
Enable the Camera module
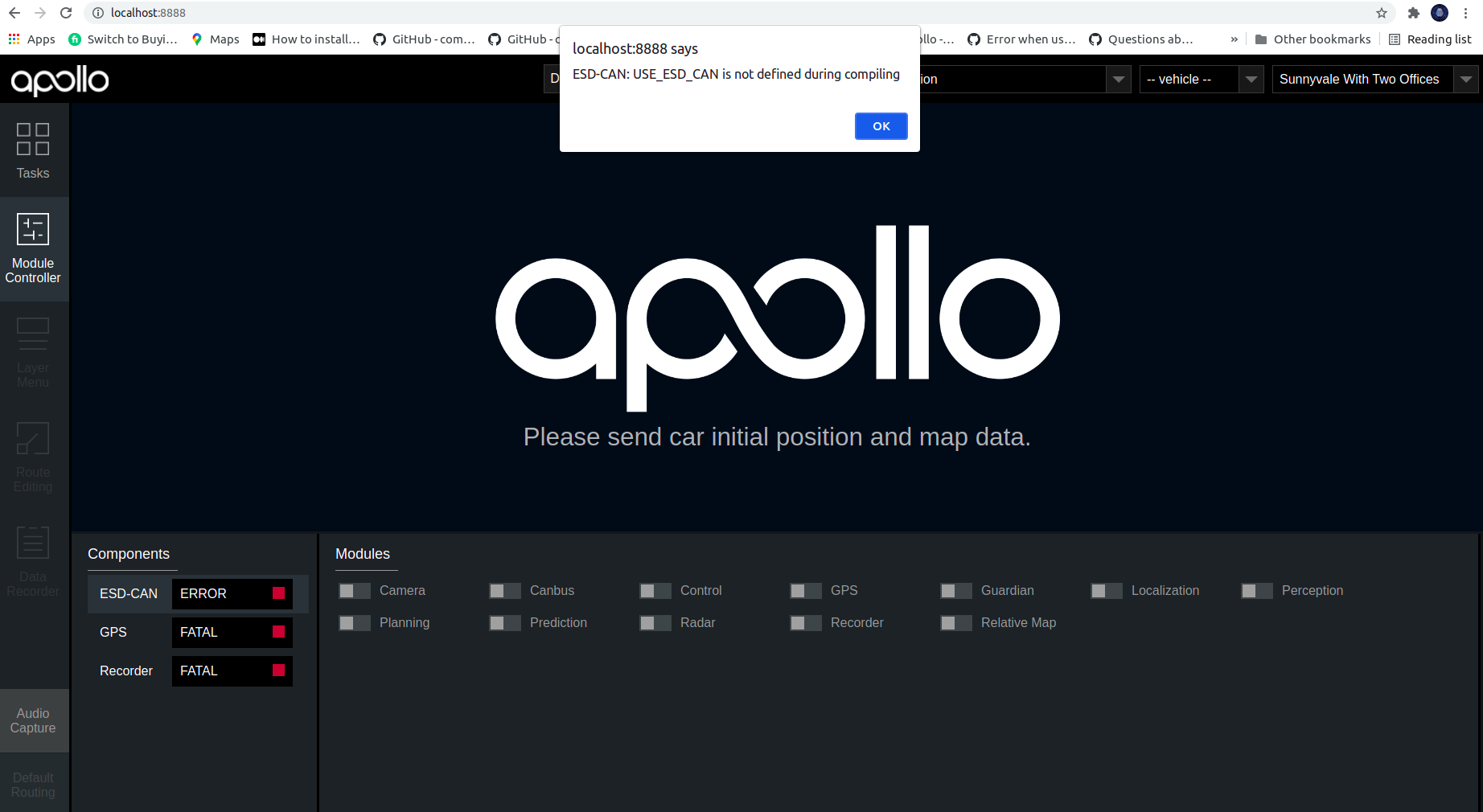[354, 590]
